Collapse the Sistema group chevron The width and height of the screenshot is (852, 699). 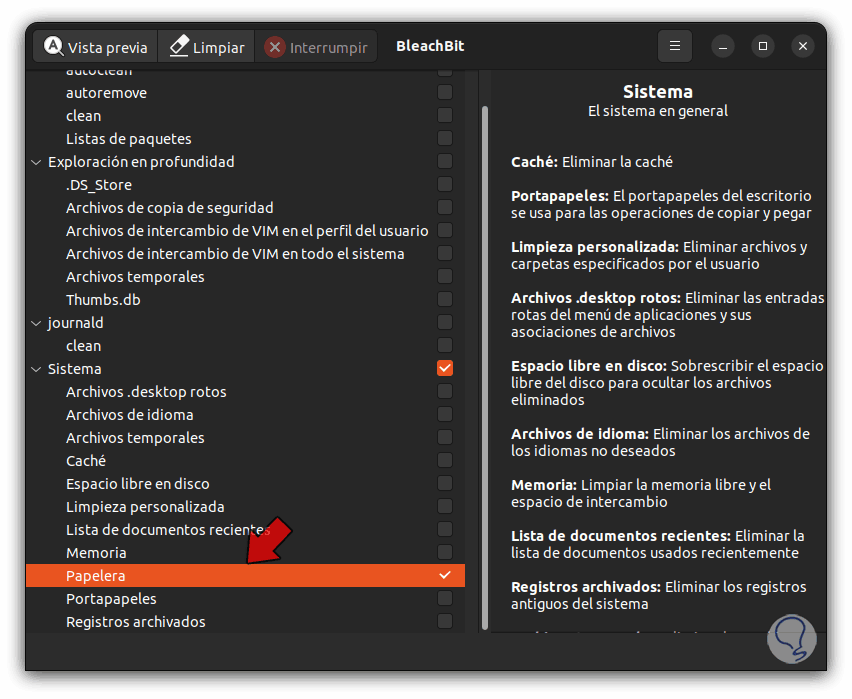[36, 369]
